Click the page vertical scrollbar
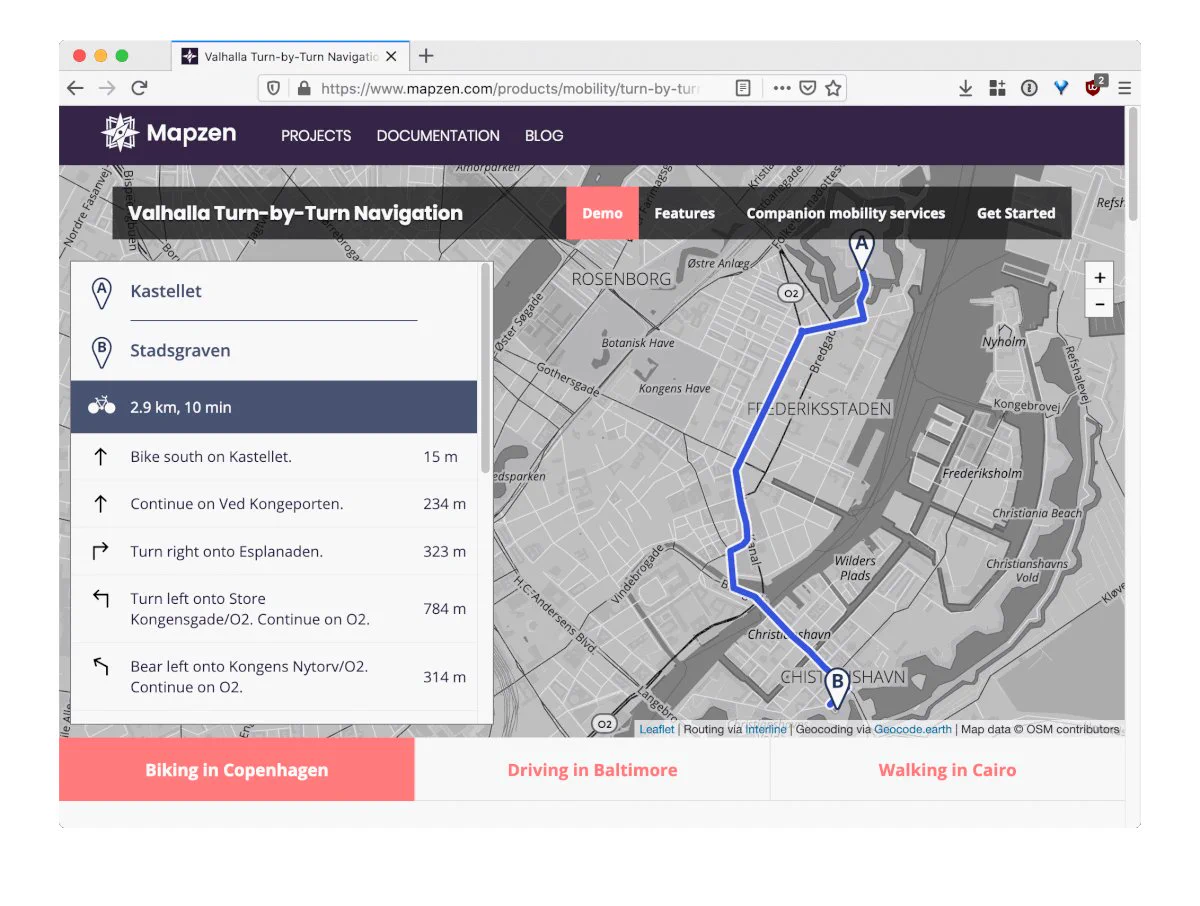Viewport: 1200px width, 906px height. [x=1132, y=164]
